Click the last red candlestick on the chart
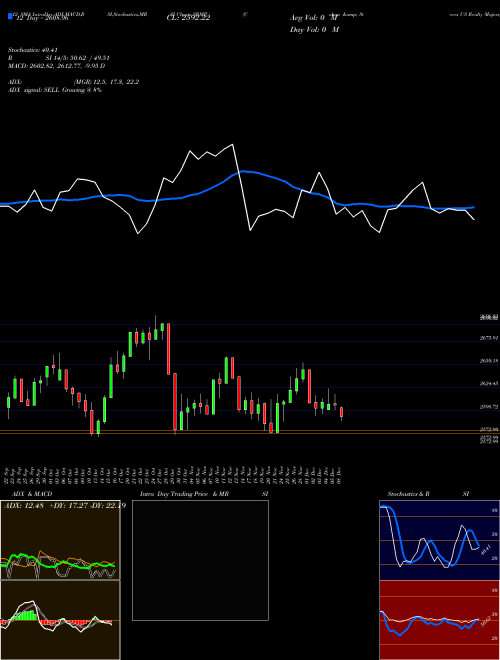The height and width of the screenshot is (660, 500). click(341, 413)
